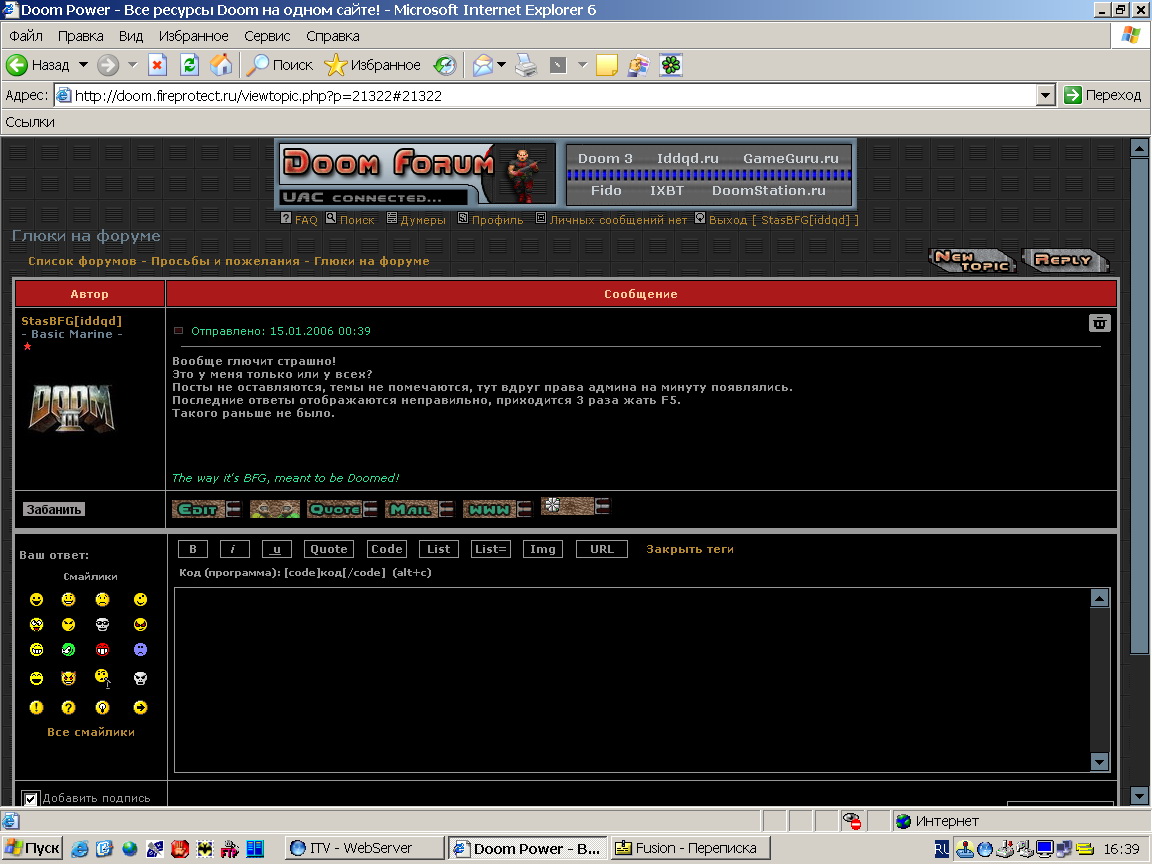Click the Edit post button icon
The height and width of the screenshot is (864, 1152).
pyautogui.click(x=200, y=509)
